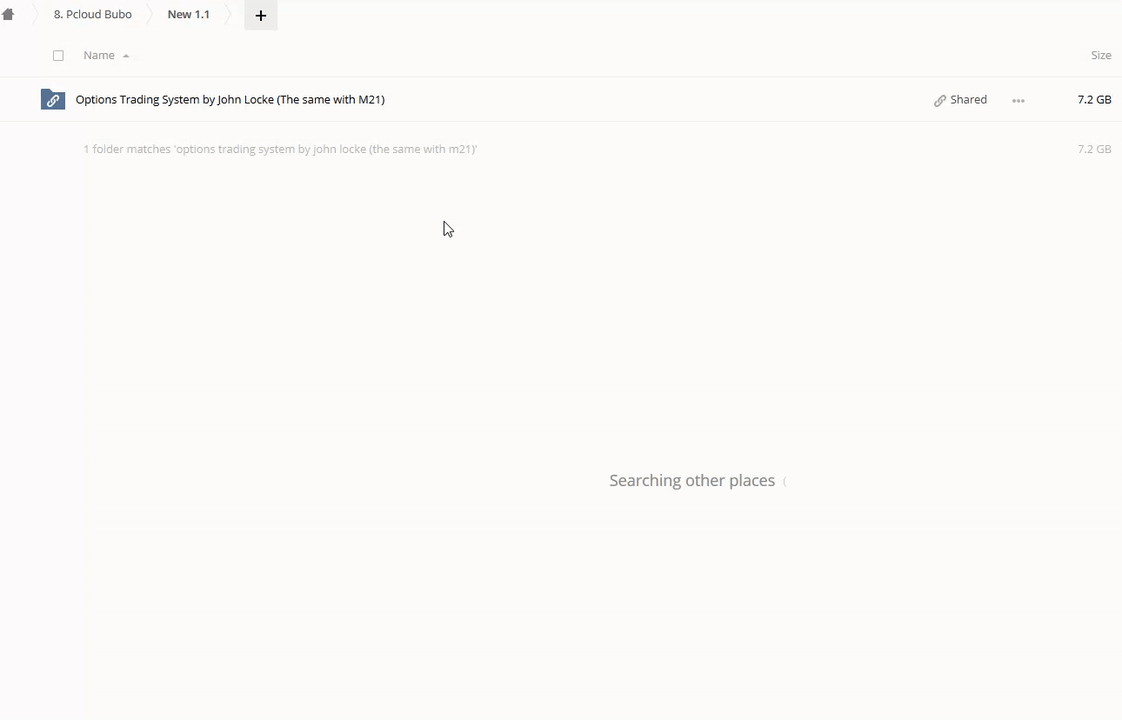Viewport: 1122px width, 720px height.
Task: Open the '8. Pcloud Bubo' breadcrumb
Action: click(92, 15)
